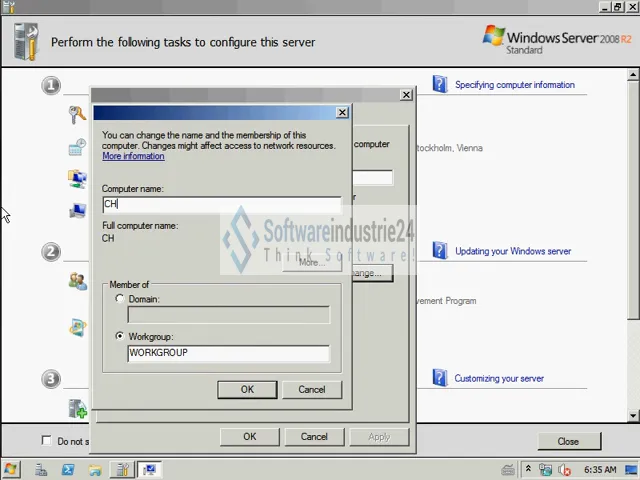The height and width of the screenshot is (480, 640).
Task: Click the configure networking icon
Action: click(x=77, y=179)
